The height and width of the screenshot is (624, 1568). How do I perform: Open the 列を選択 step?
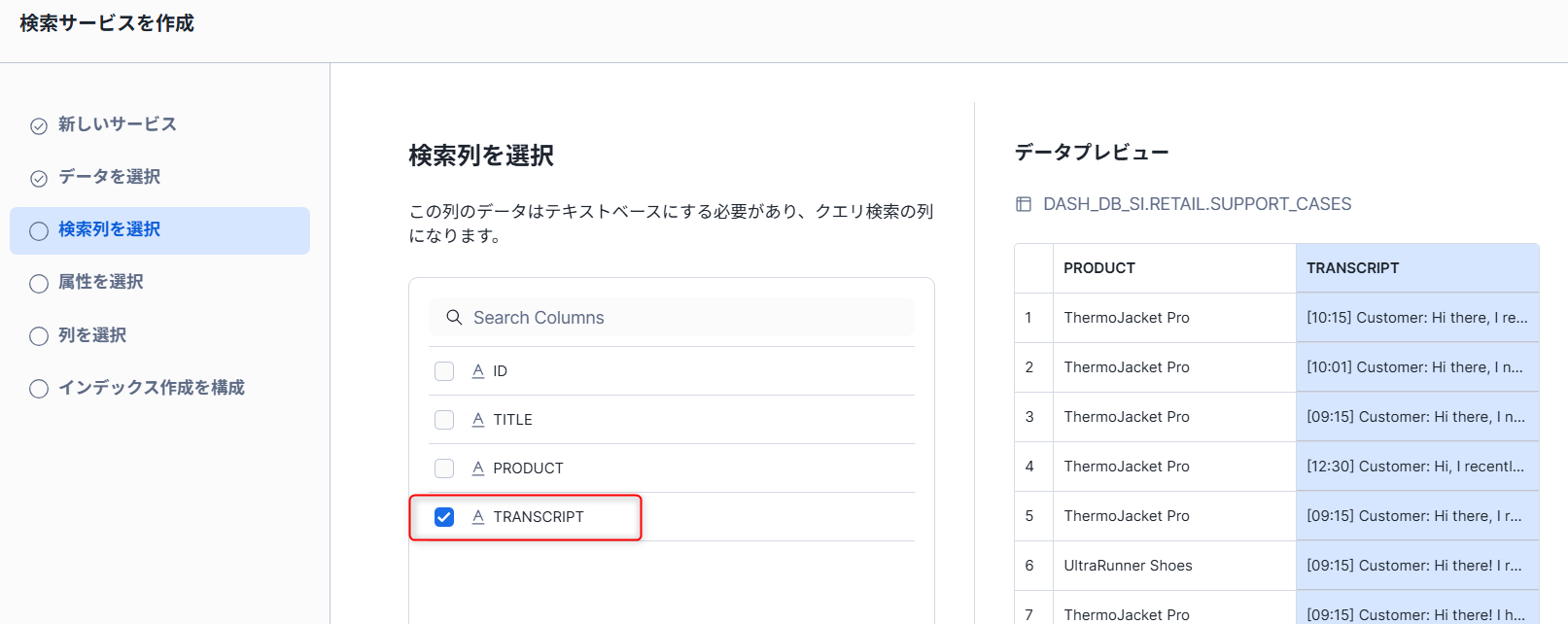(x=92, y=335)
